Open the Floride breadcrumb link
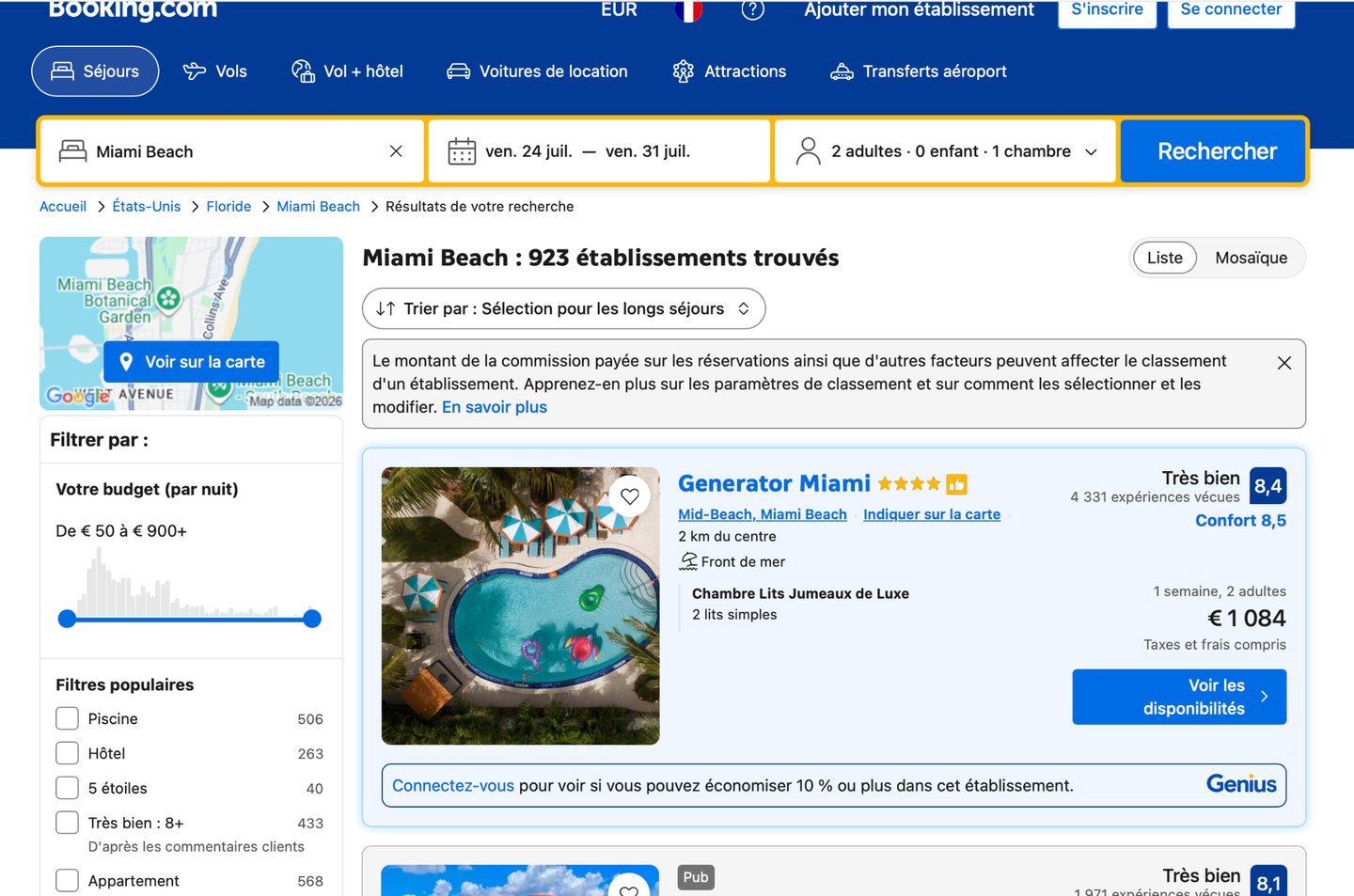 click(x=228, y=207)
